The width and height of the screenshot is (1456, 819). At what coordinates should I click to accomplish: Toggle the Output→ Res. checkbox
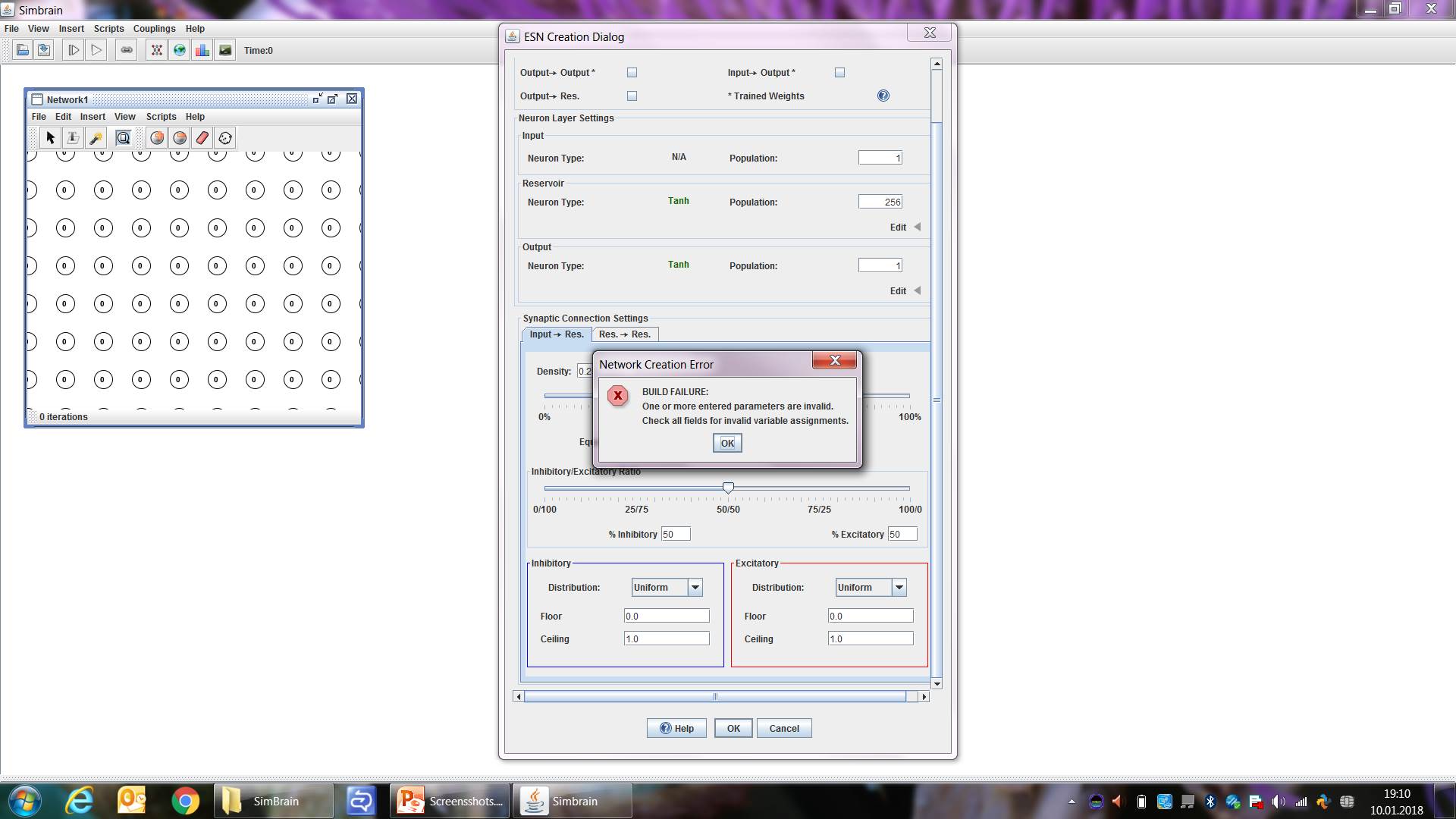632,96
